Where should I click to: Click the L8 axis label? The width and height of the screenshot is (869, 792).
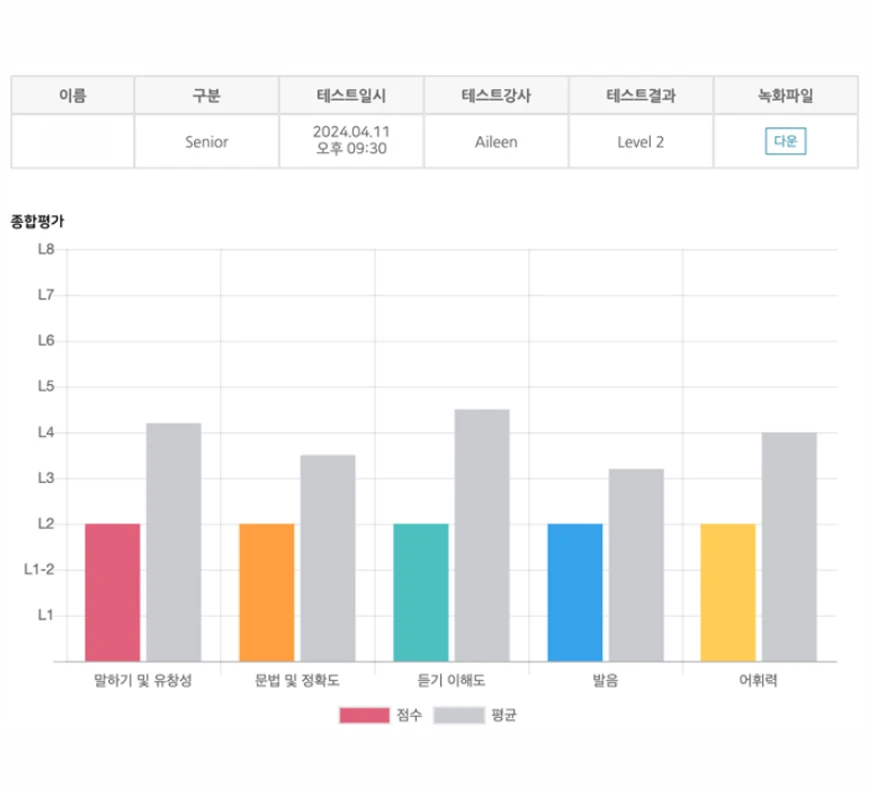(x=46, y=249)
